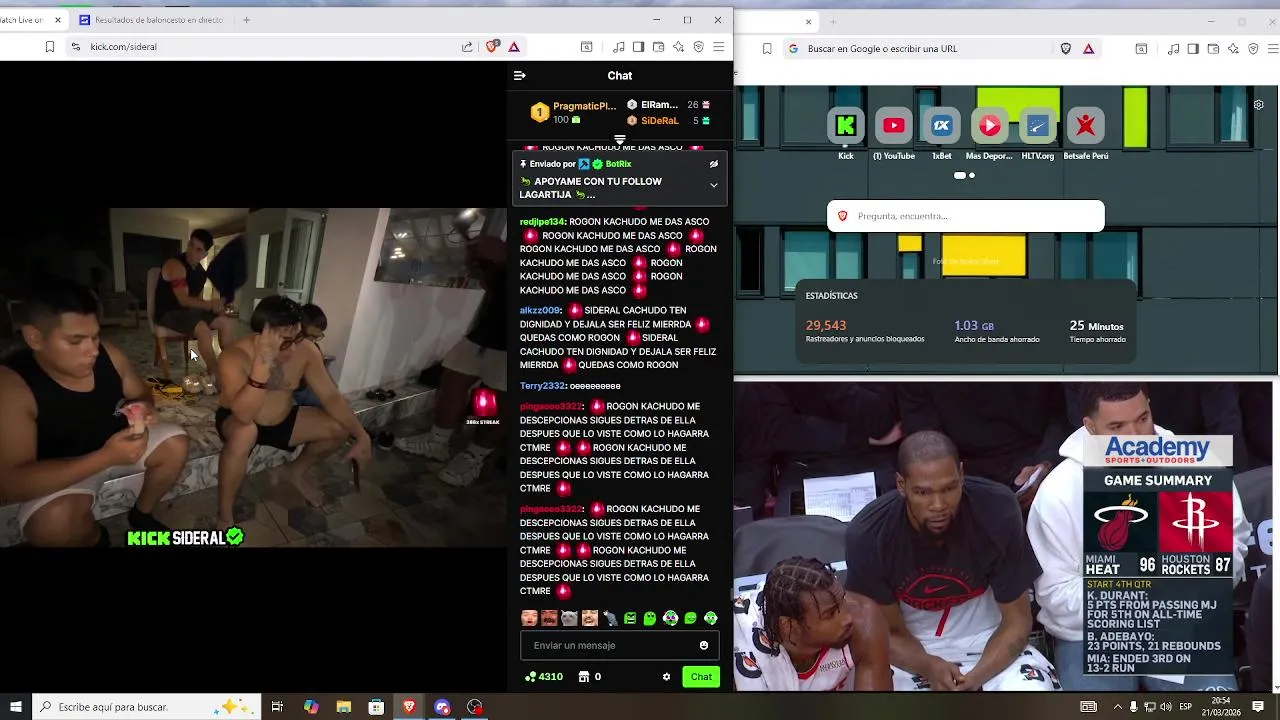Send message with green Chat button
Viewport: 1280px width, 720px height.
[x=701, y=677]
